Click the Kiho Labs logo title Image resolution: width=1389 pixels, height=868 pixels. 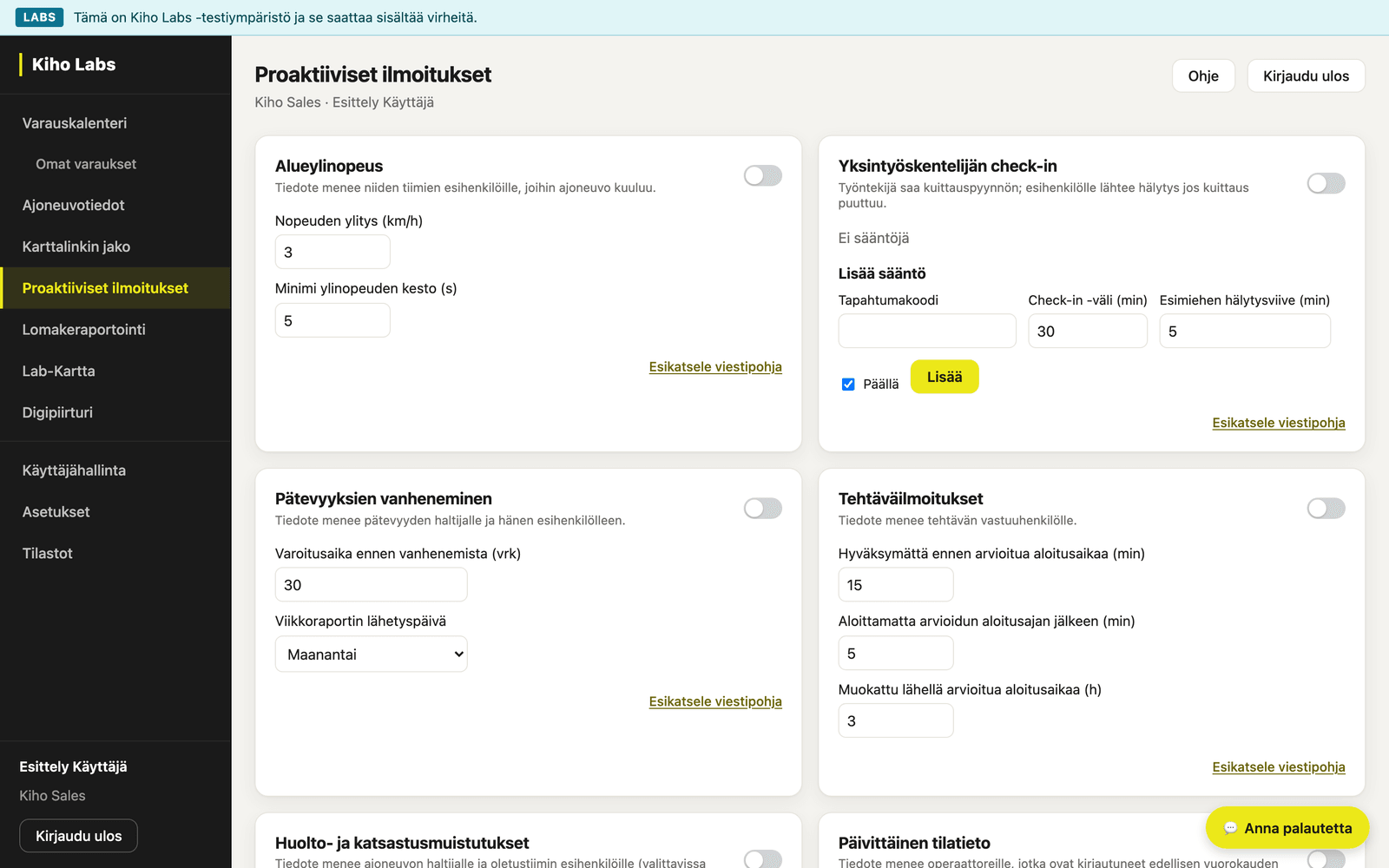coord(74,64)
